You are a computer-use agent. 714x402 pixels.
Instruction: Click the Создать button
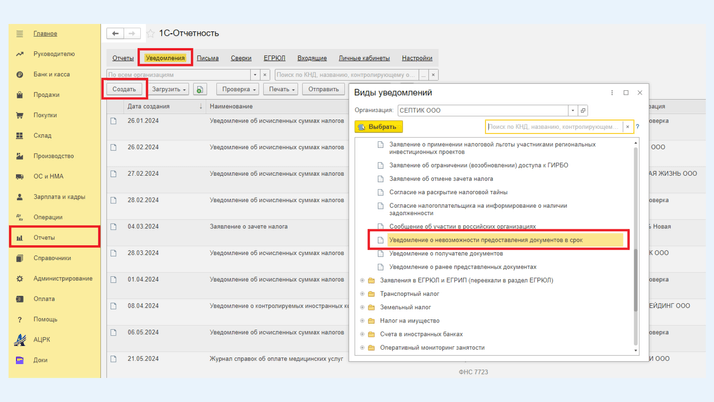[124, 90]
